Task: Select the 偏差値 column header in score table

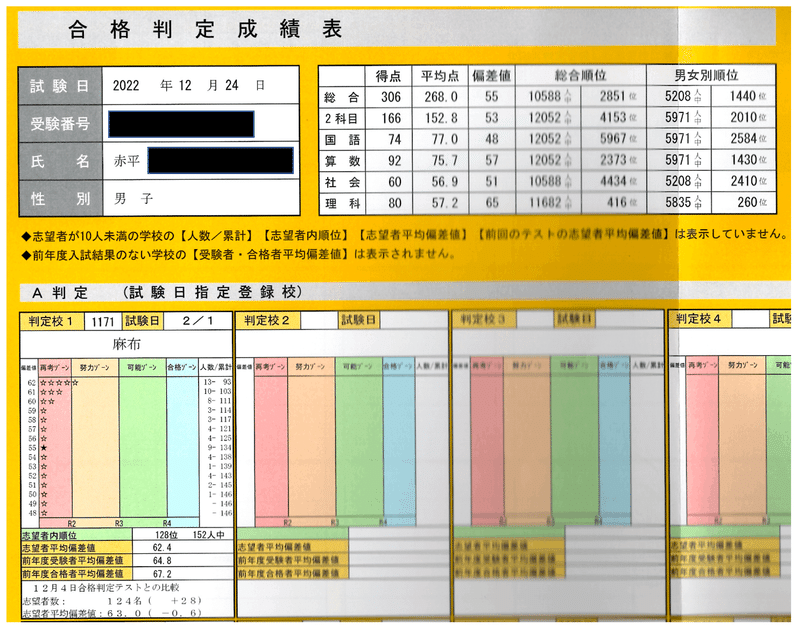Action: point(491,76)
